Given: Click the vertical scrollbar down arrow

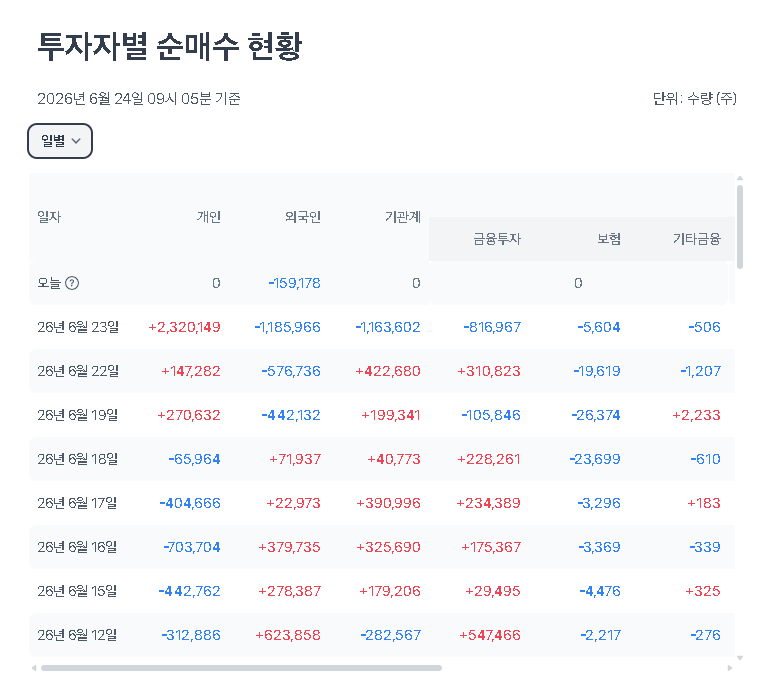Looking at the screenshot, I should 740,658.
